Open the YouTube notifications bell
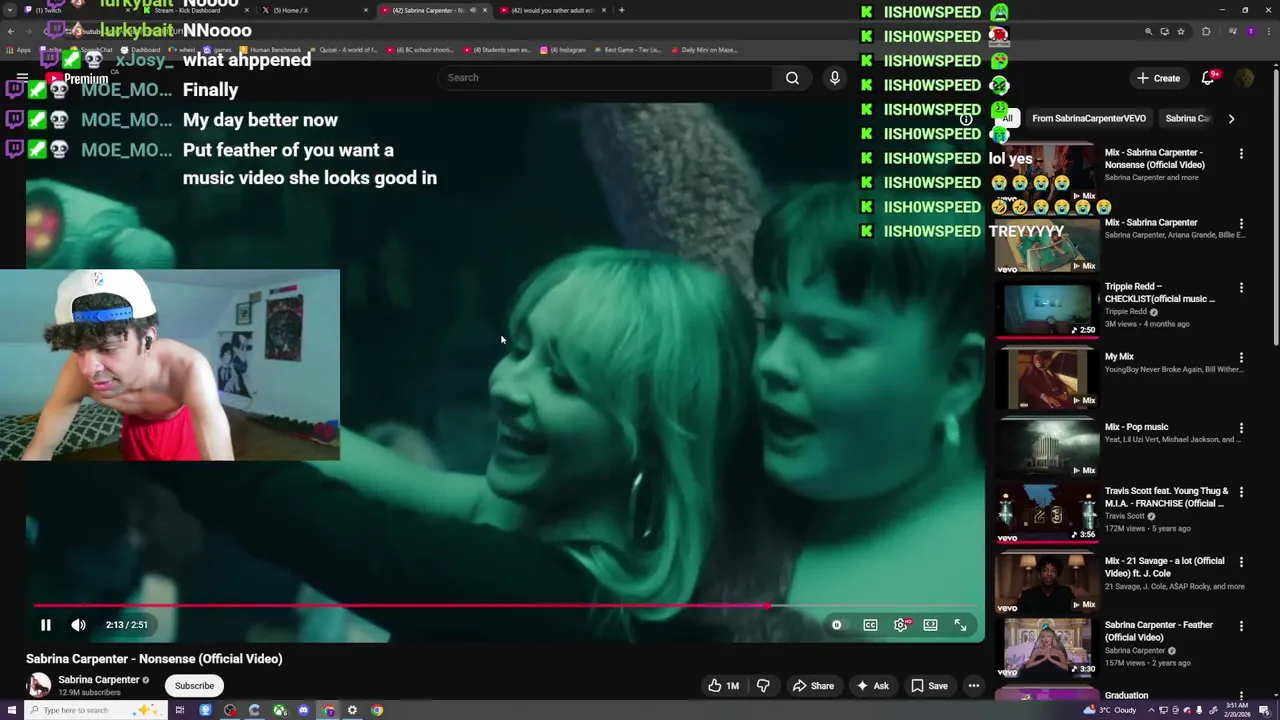 tap(1208, 78)
